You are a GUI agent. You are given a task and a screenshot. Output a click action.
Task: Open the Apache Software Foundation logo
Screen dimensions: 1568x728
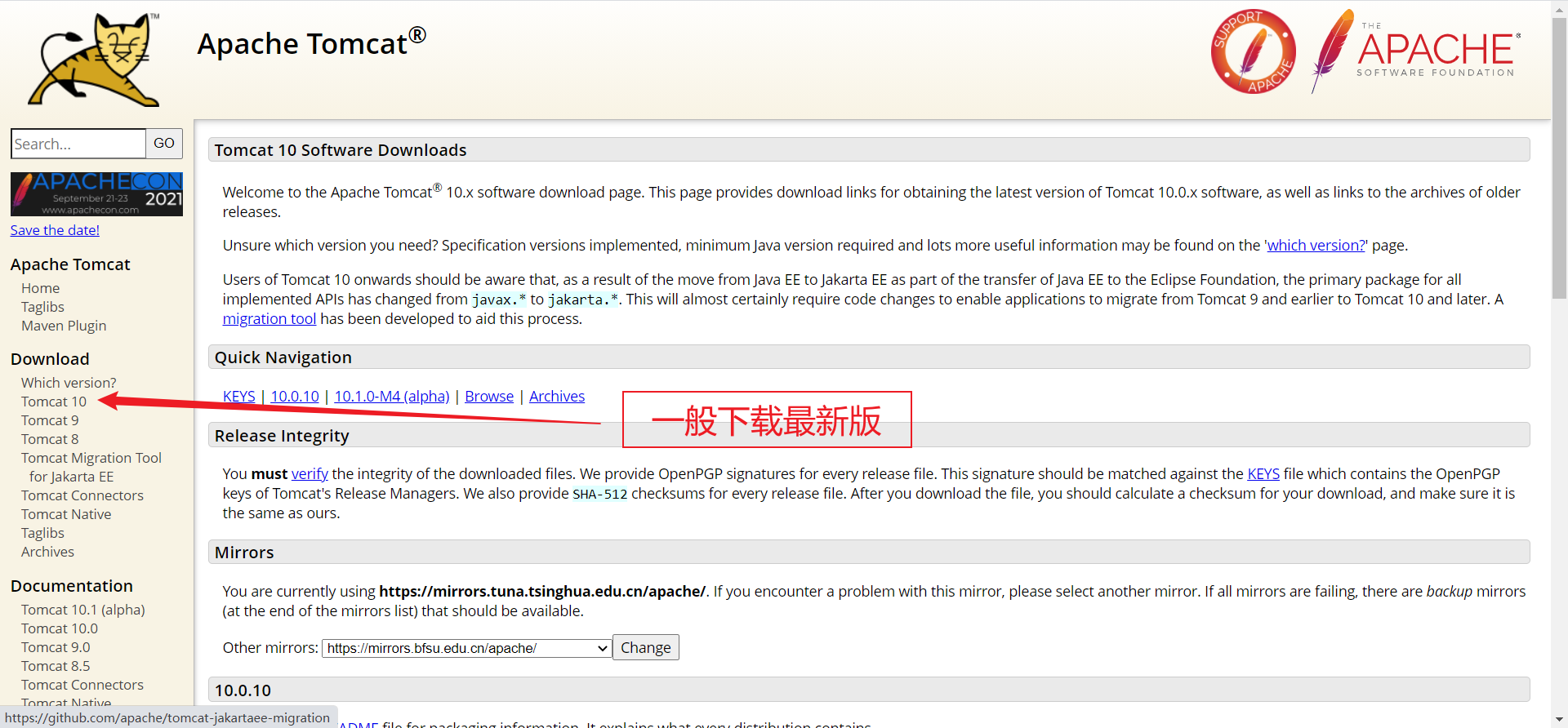pos(1416,51)
